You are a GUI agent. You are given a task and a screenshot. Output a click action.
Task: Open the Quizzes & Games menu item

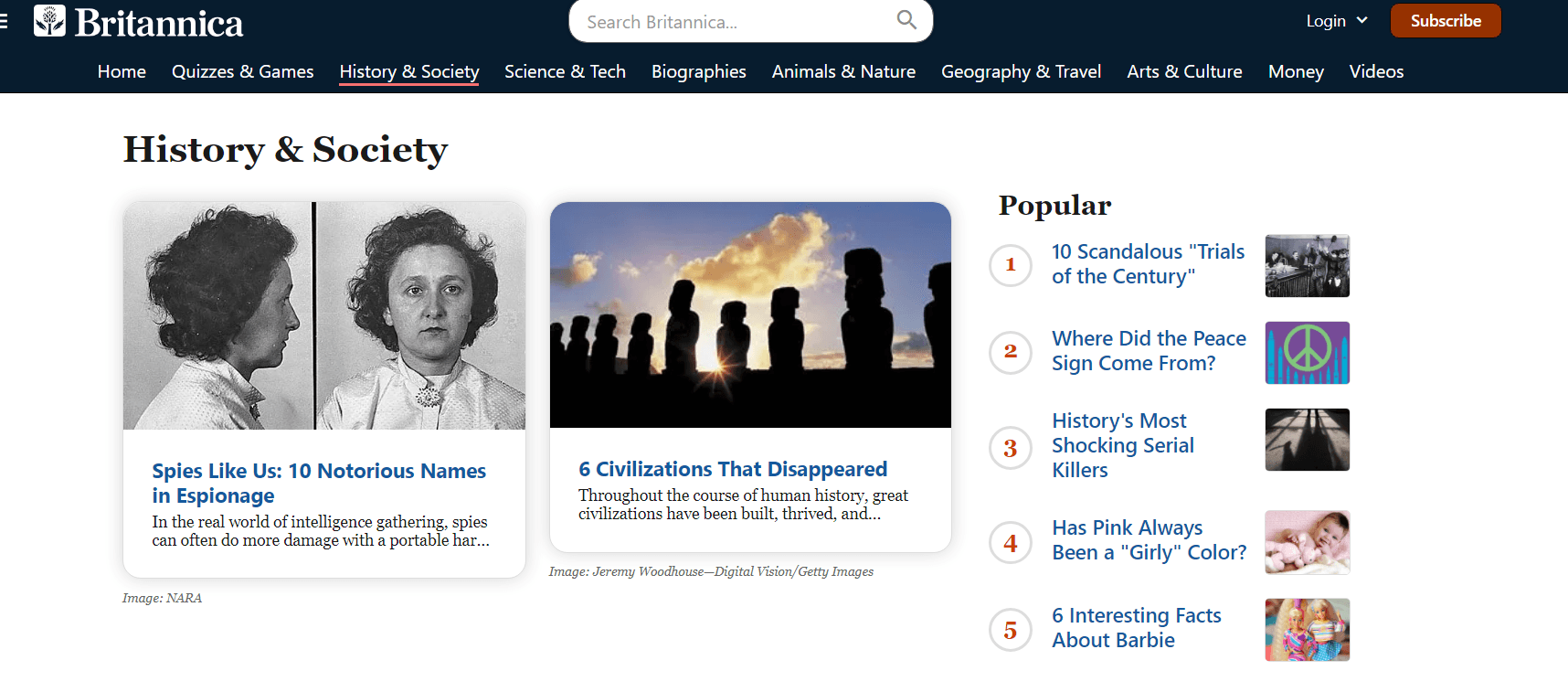click(242, 71)
